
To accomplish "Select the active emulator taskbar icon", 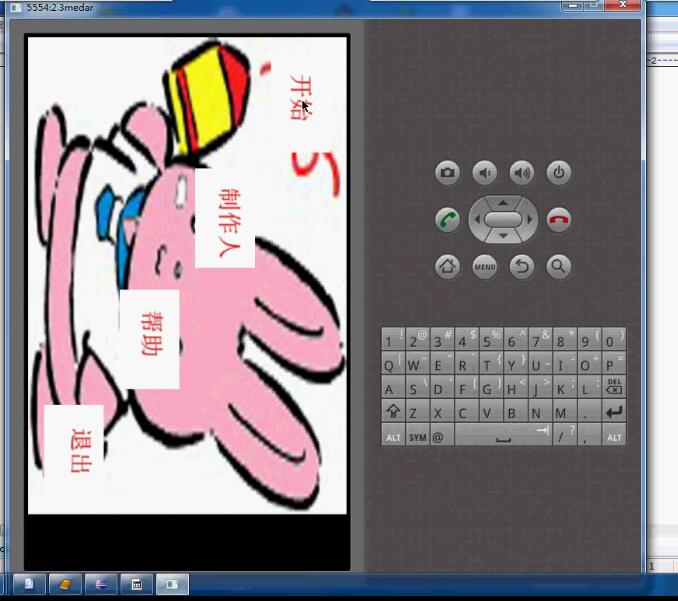I will pyautogui.click(x=173, y=585).
